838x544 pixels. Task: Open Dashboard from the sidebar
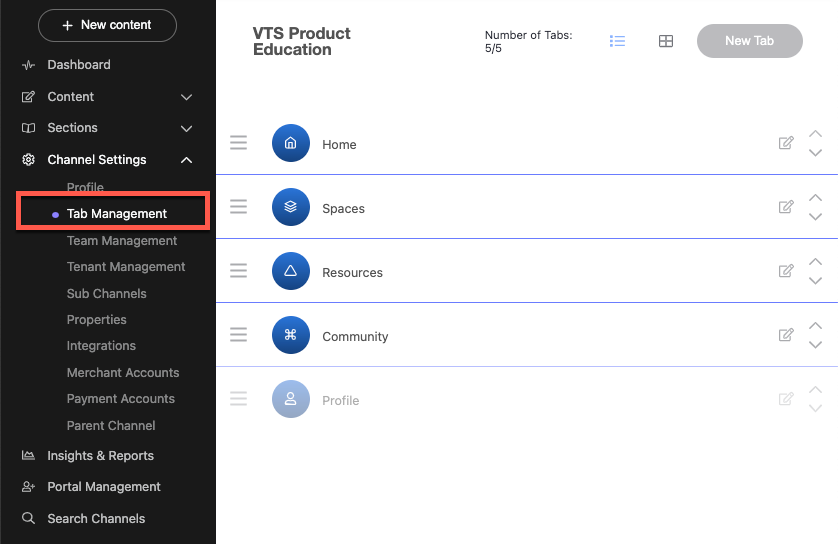point(79,65)
